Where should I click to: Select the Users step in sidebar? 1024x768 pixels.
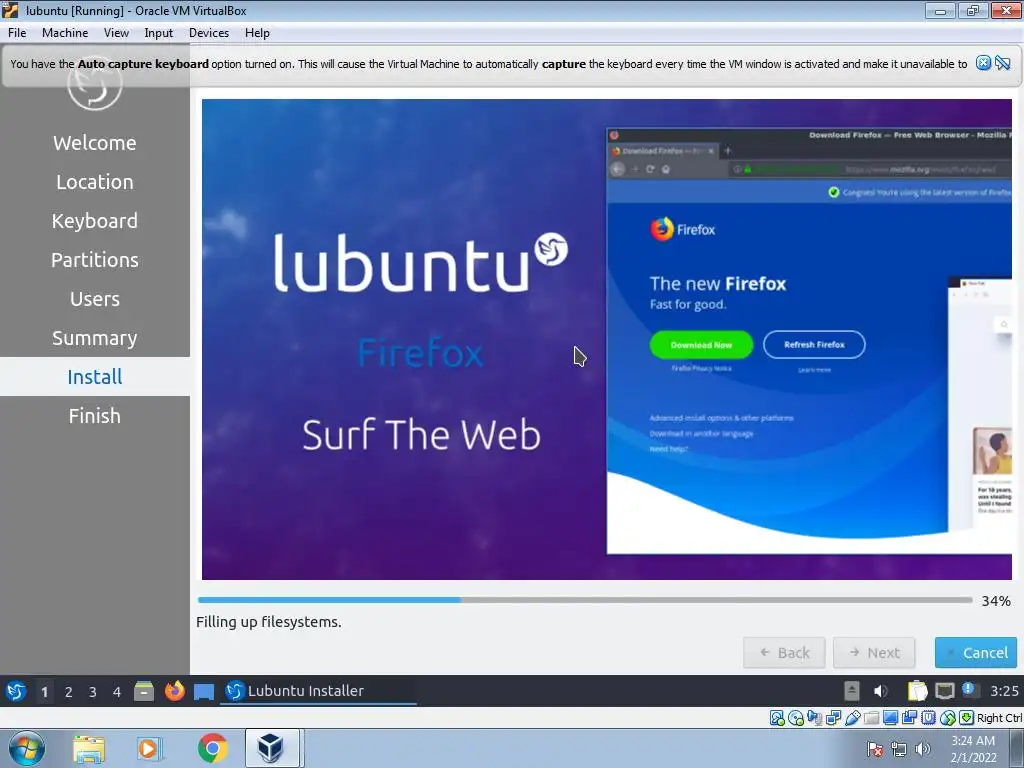tap(95, 299)
